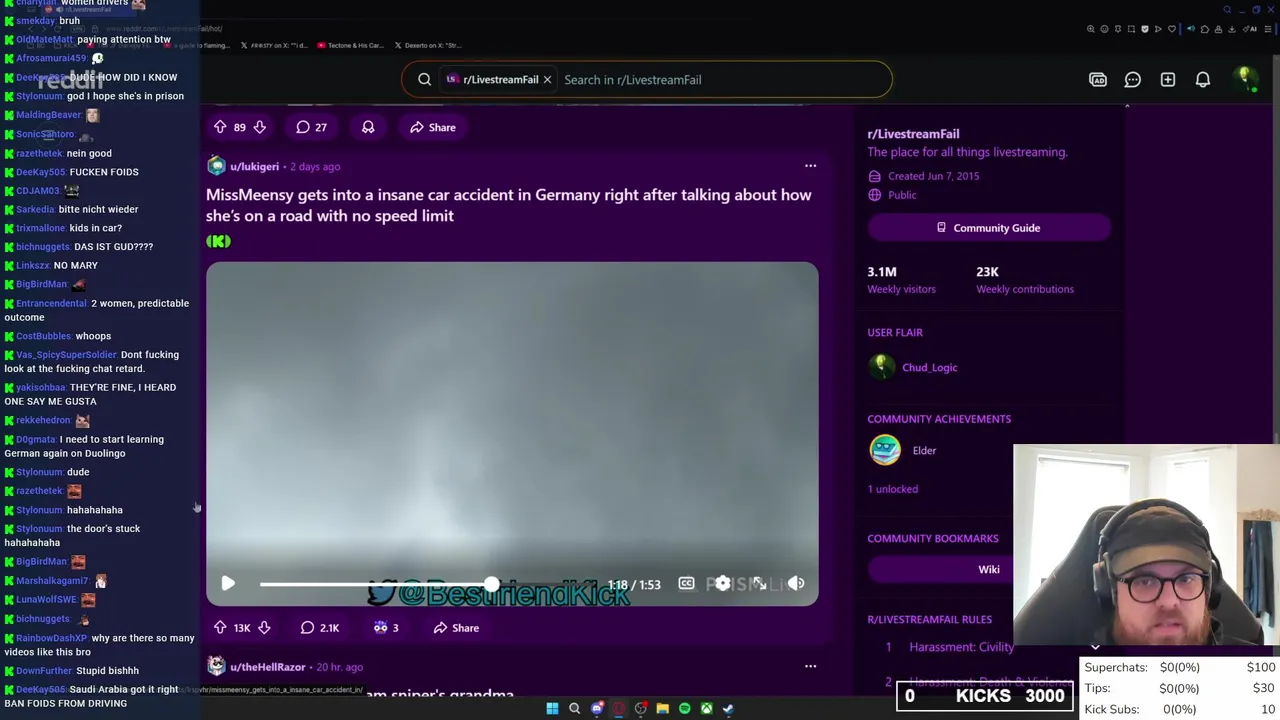Open Reddit advertise icon
The width and height of the screenshot is (1280, 720).
point(1098,79)
